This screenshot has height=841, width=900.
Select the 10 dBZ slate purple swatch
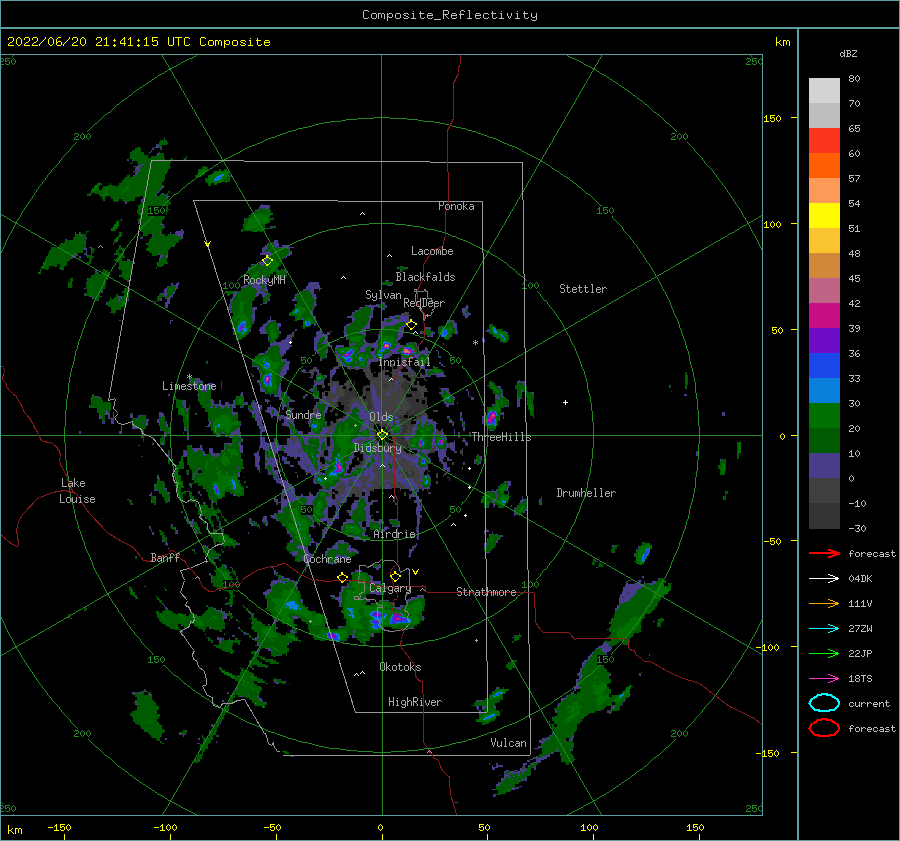pyautogui.click(x=824, y=466)
